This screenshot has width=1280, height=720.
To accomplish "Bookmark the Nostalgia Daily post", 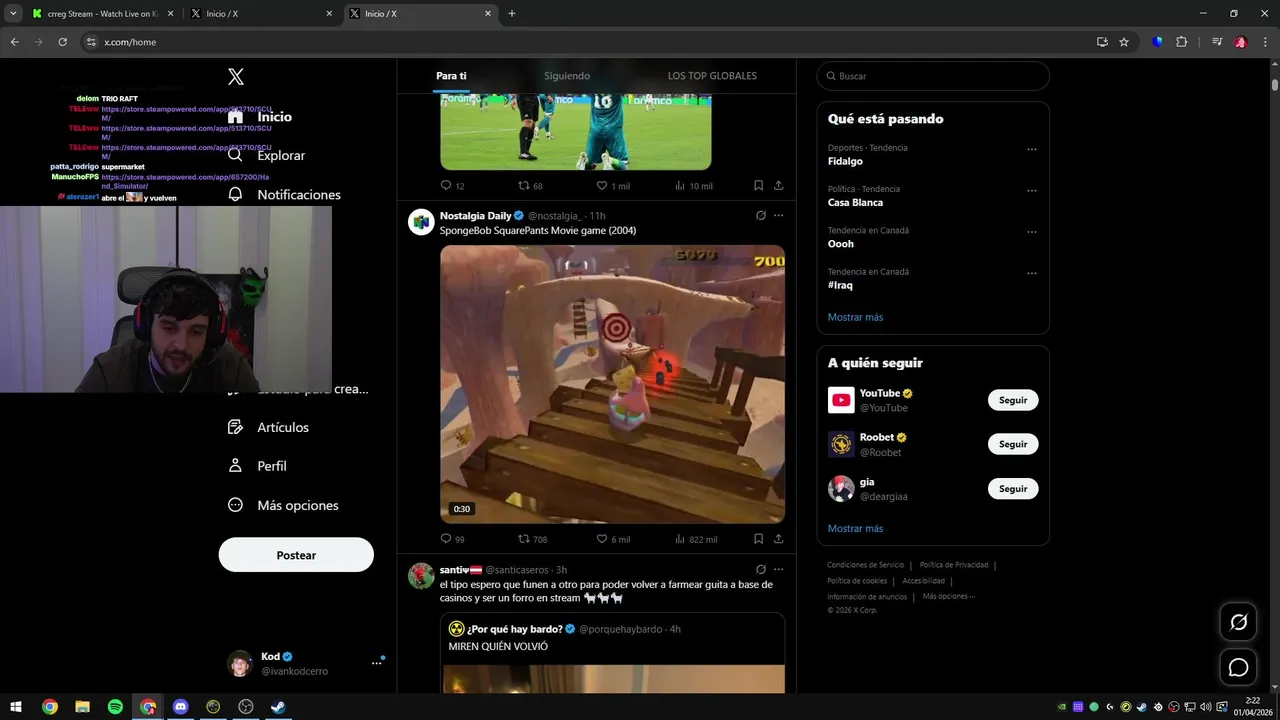I will pyautogui.click(x=758, y=539).
